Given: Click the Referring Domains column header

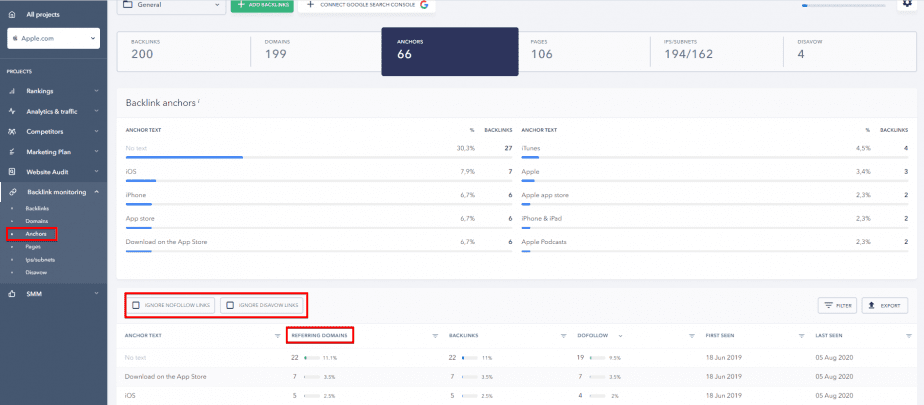Looking at the screenshot, I should click(319, 335).
